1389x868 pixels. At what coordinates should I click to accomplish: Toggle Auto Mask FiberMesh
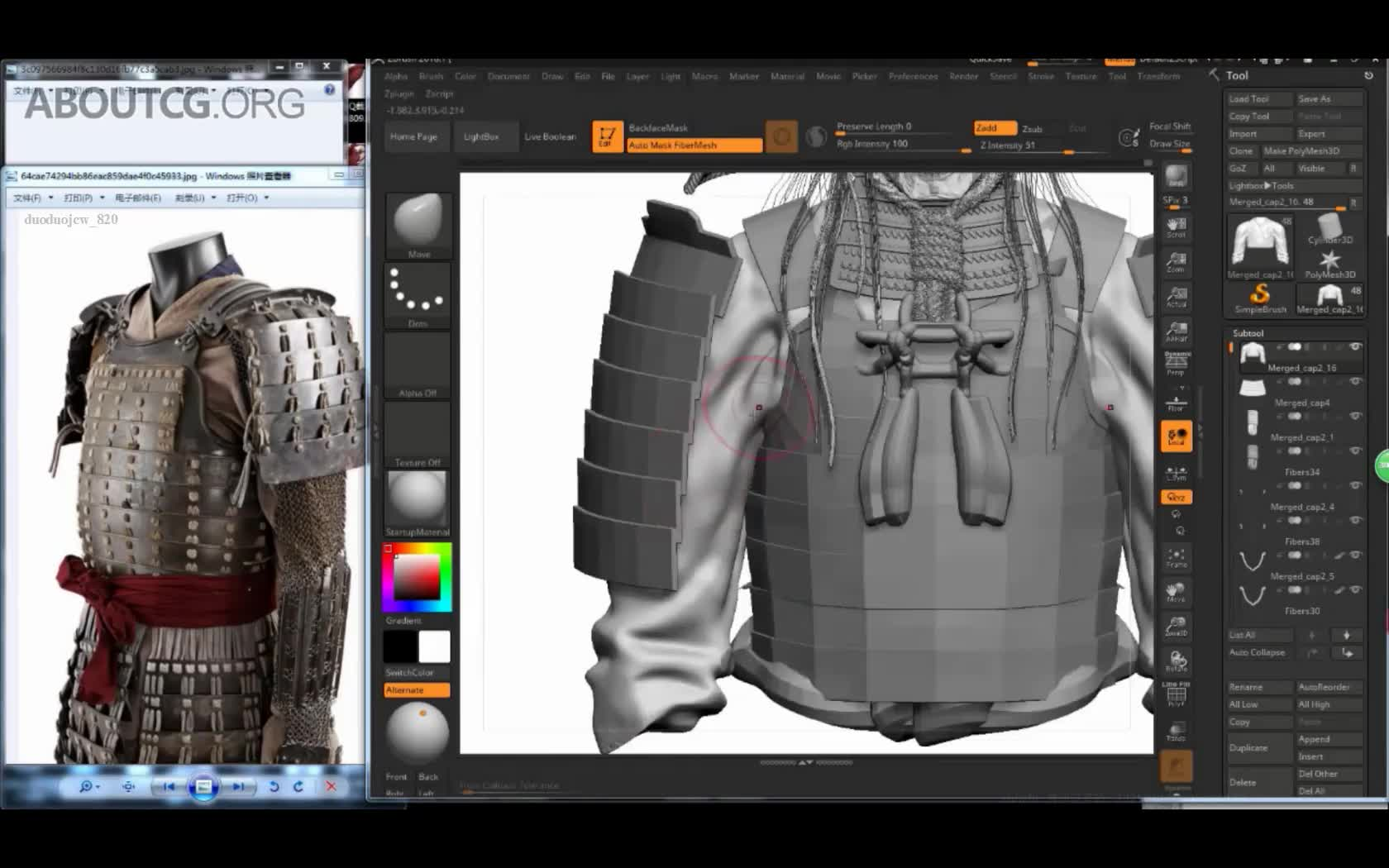tap(694, 145)
